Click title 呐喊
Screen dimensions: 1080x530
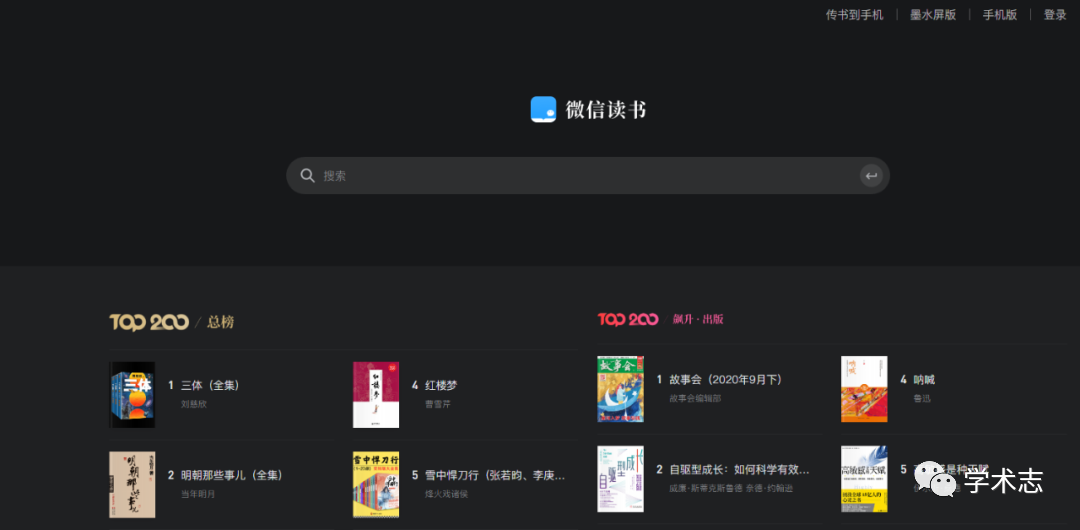pyautogui.click(x=924, y=380)
